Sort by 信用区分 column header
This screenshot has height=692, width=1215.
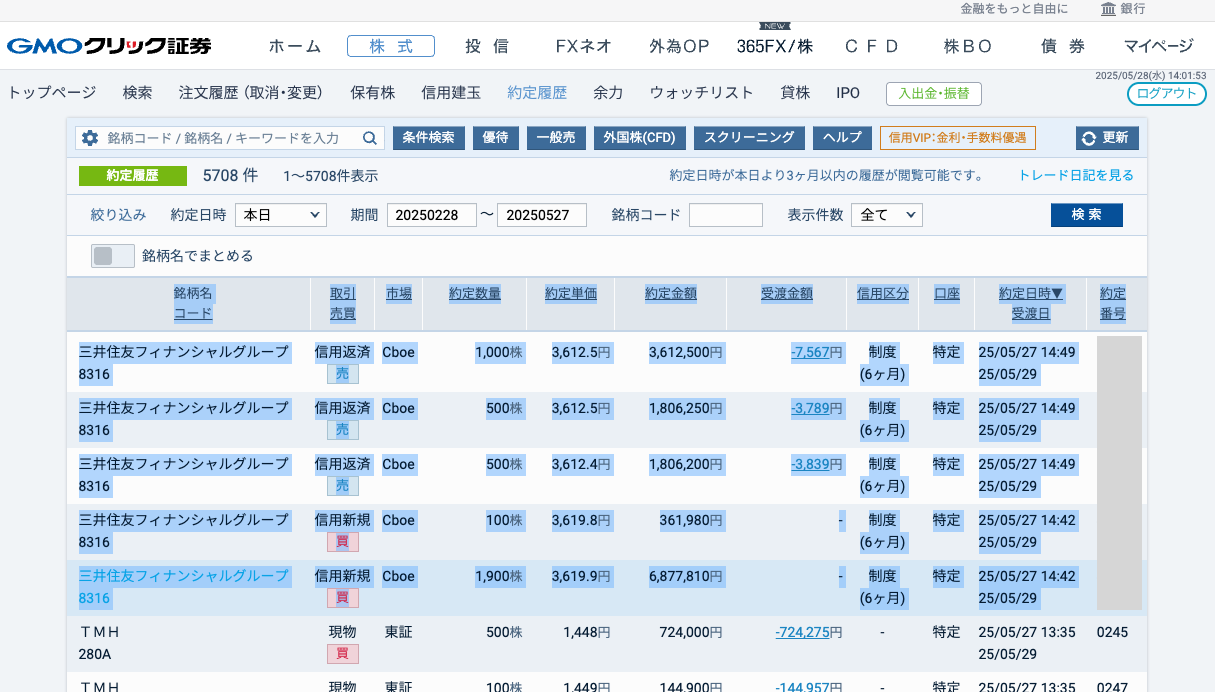pos(883,293)
